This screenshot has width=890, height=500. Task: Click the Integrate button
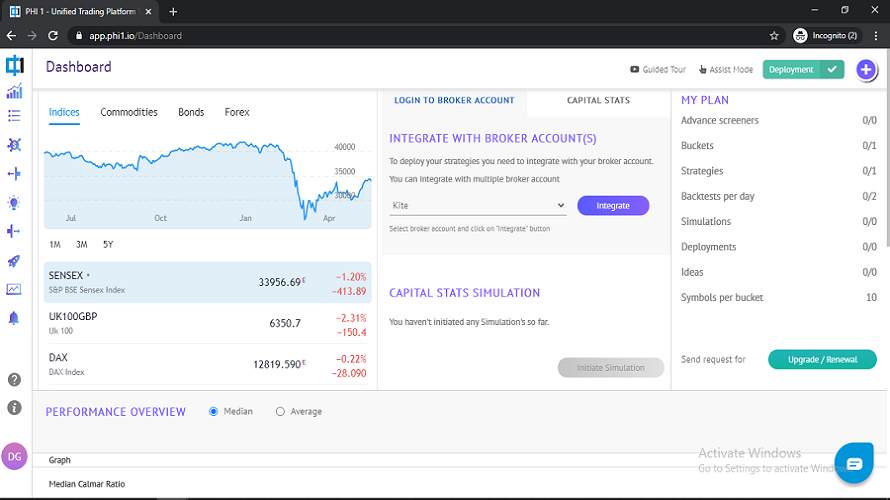[613, 205]
